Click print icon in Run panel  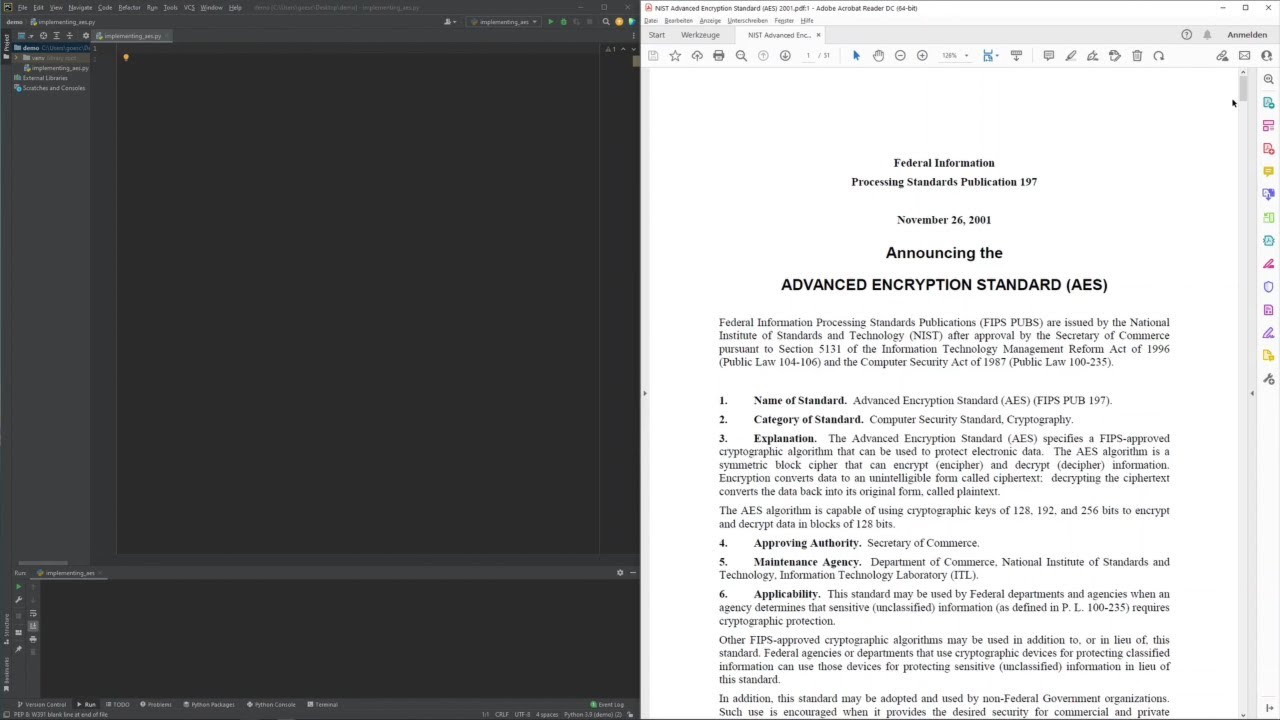pyautogui.click(x=33, y=639)
